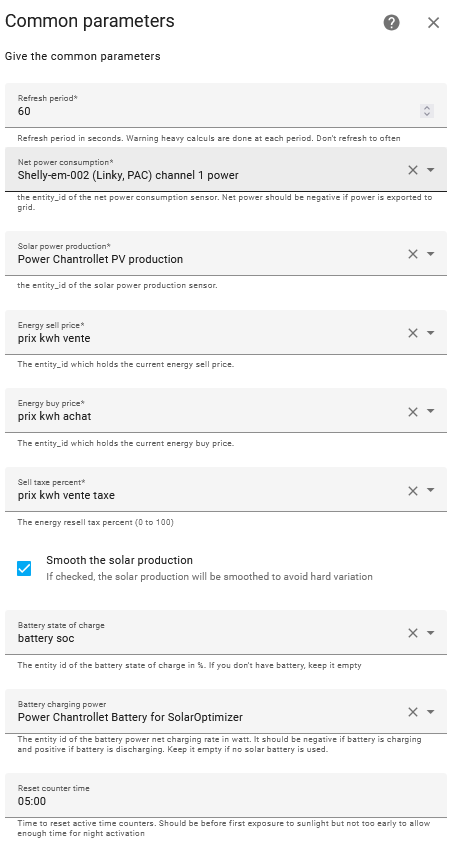Clear the Solar power production selection

[x=413, y=254]
